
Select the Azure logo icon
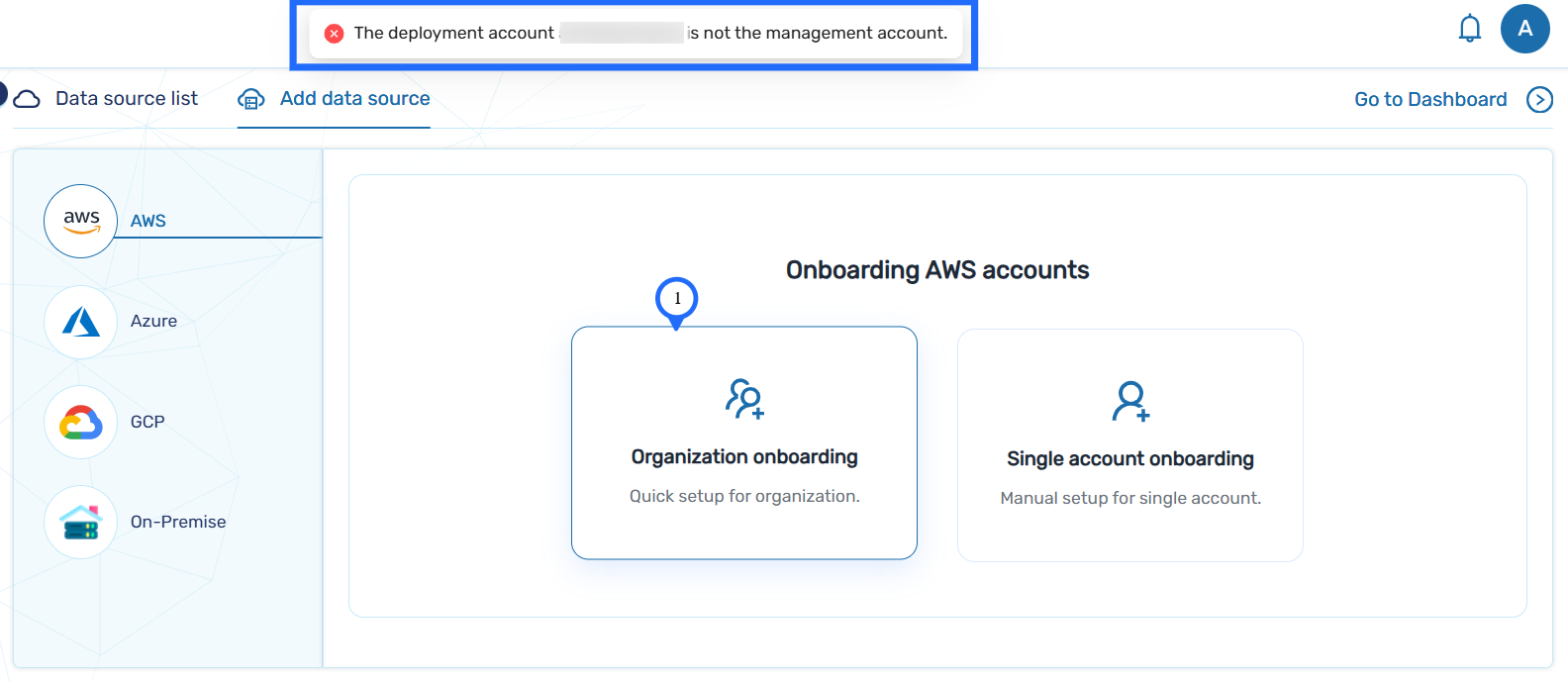[81, 322]
